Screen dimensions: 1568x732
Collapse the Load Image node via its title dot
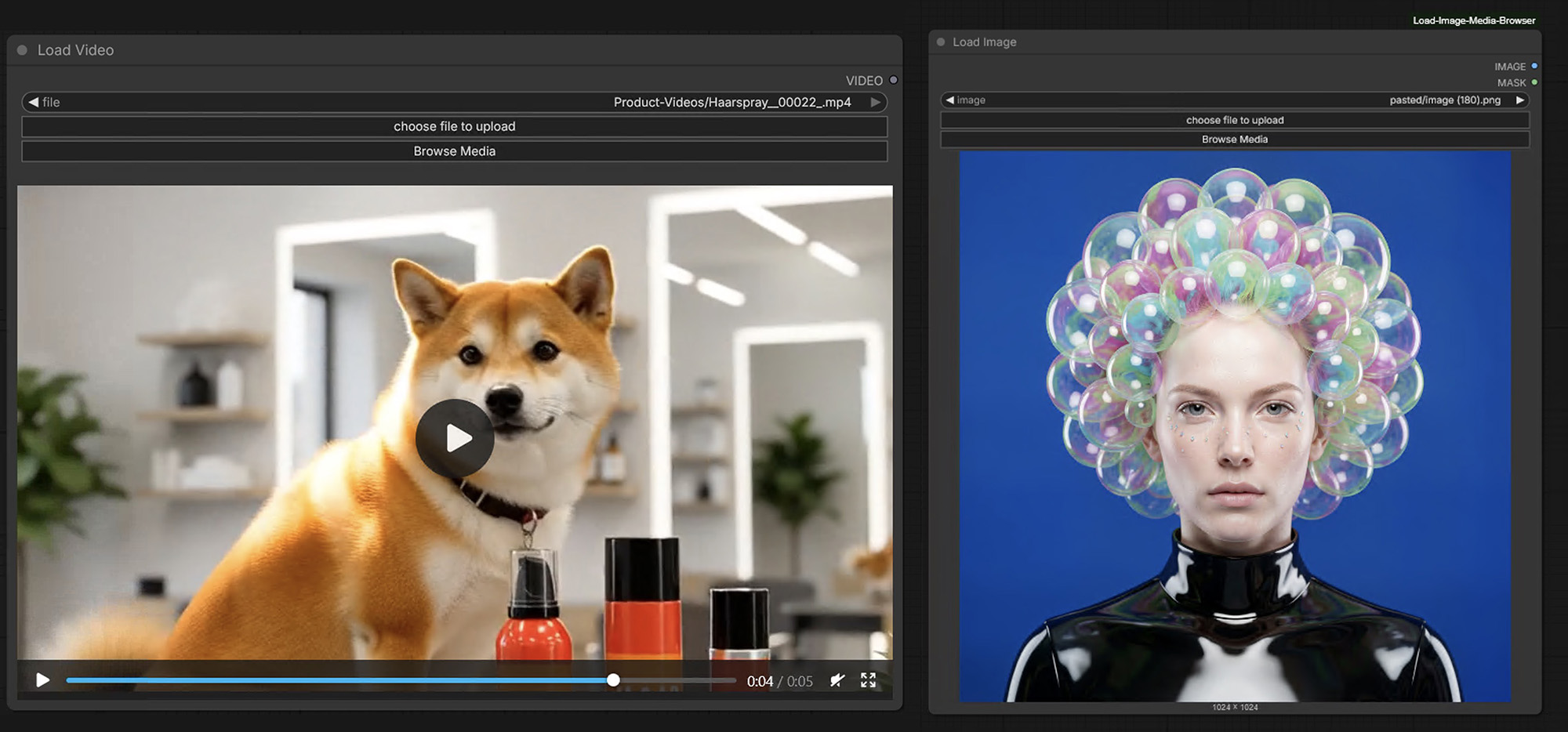[941, 42]
